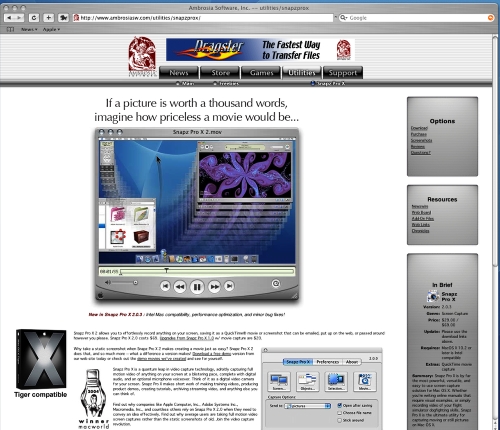Open the Store site navigation tab

click(x=220, y=73)
